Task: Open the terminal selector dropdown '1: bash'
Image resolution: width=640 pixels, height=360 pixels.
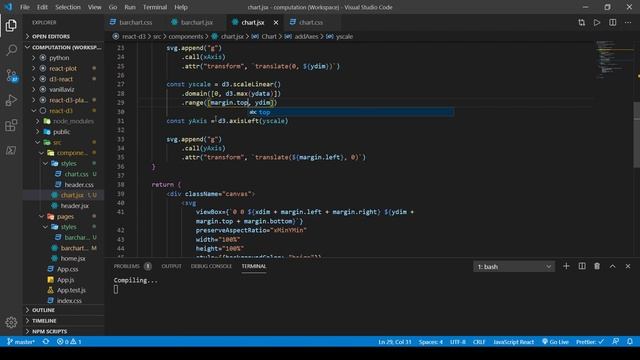Action: pos(514,267)
